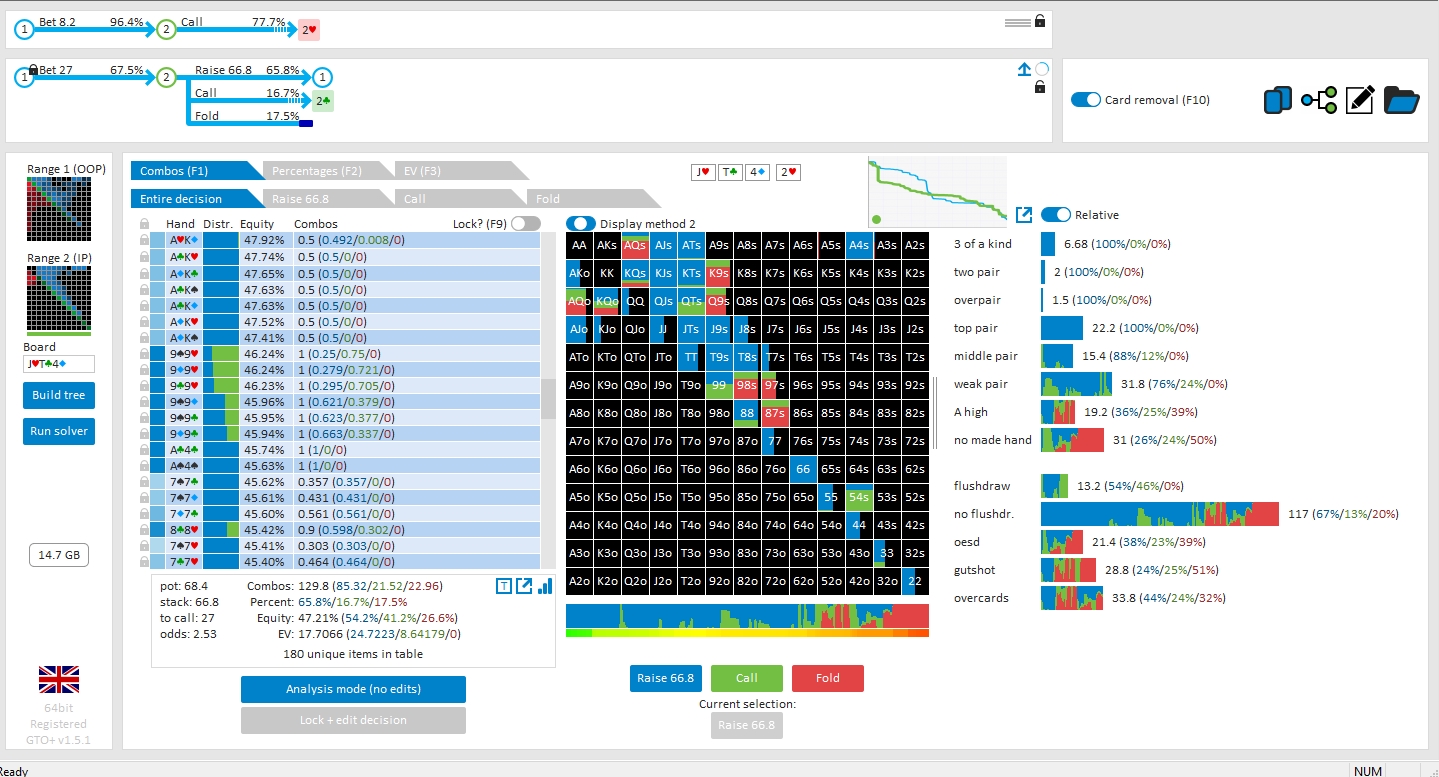
Task: Click the lock icon on the A♥K◆ row
Action: click(145, 240)
